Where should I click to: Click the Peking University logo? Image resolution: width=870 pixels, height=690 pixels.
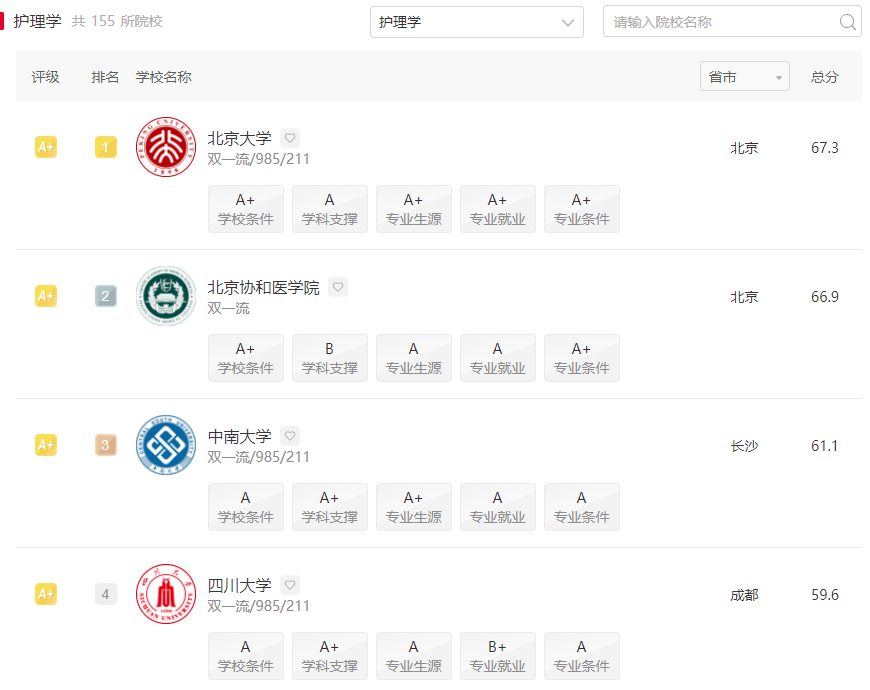pyautogui.click(x=166, y=148)
